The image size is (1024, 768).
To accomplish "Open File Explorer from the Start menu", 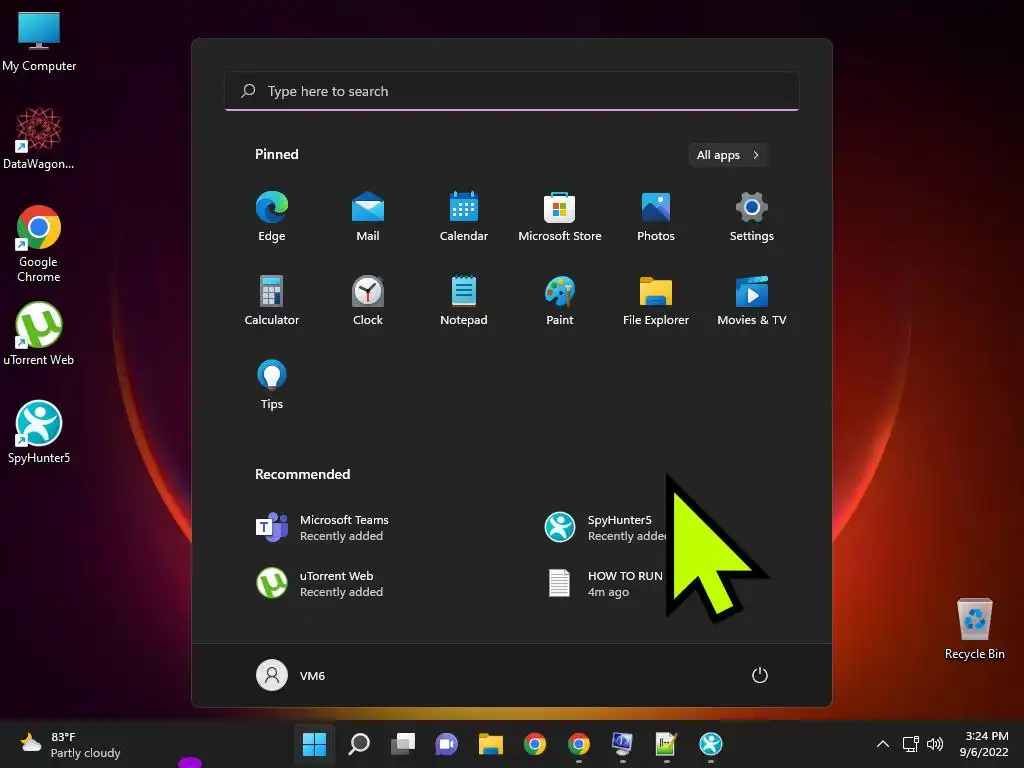I will pos(656,300).
